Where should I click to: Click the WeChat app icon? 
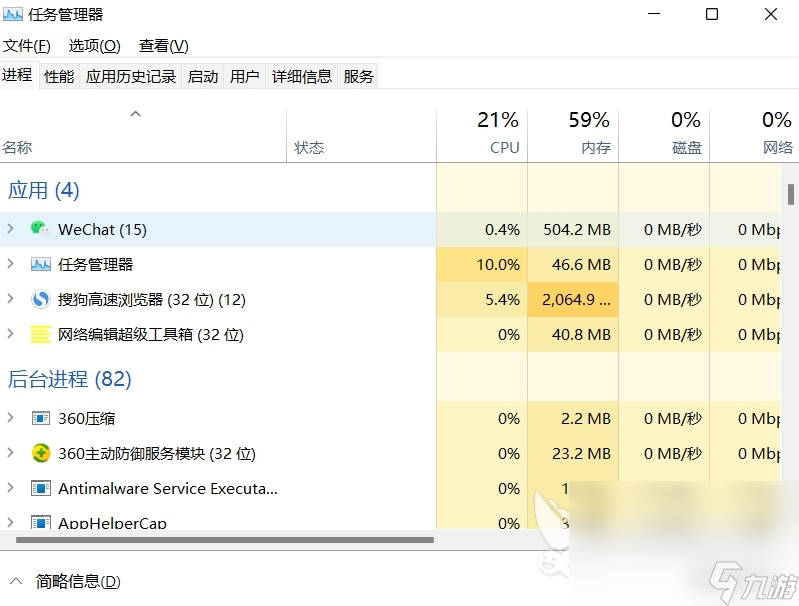[x=40, y=229]
